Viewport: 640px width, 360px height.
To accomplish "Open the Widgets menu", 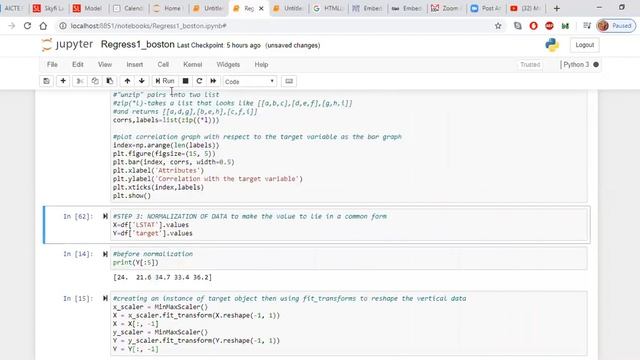I will pos(228,64).
